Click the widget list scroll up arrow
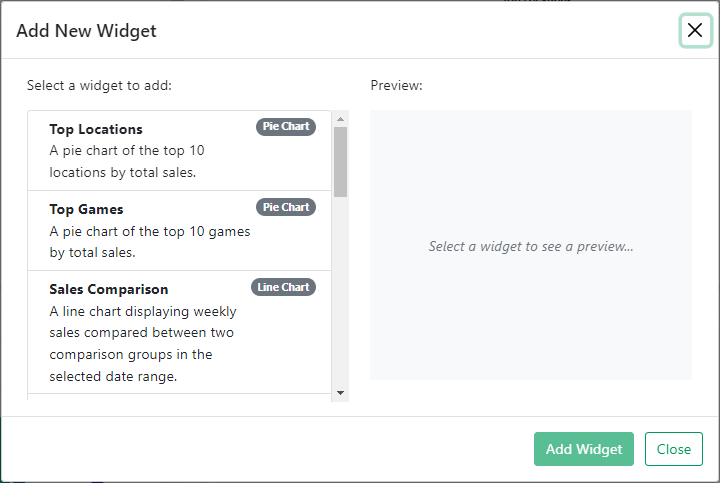This screenshot has width=720, height=483. point(340,118)
